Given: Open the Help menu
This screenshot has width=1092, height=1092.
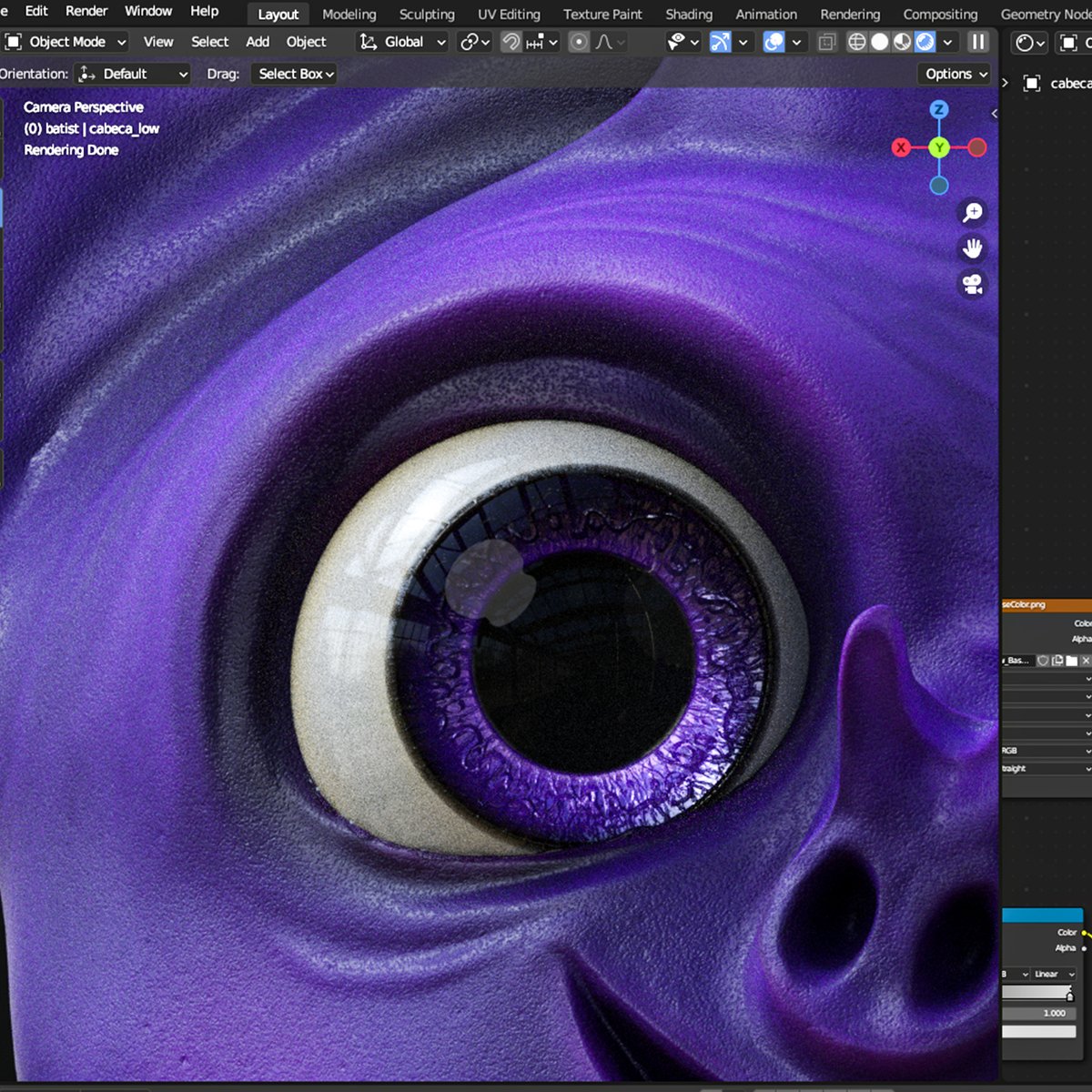Looking at the screenshot, I should point(204,11).
